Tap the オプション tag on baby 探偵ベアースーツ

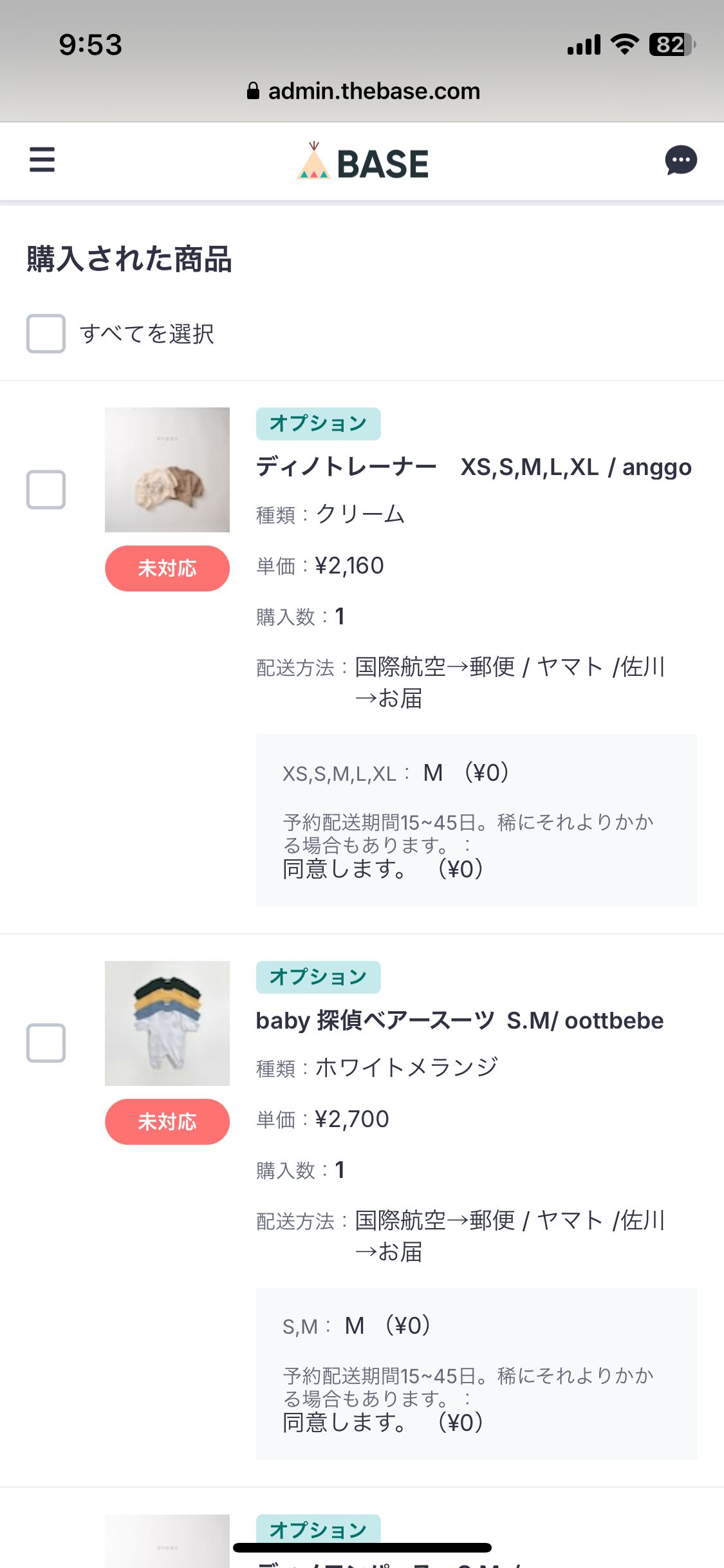pyautogui.click(x=318, y=977)
